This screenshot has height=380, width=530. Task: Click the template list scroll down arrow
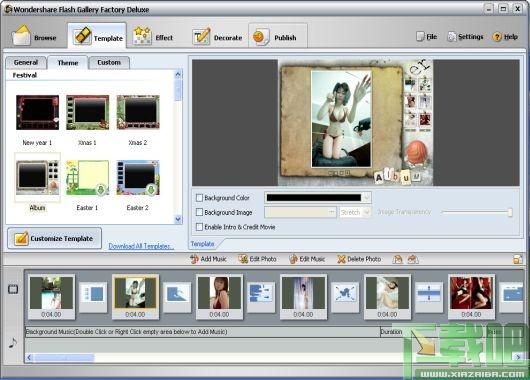178,219
